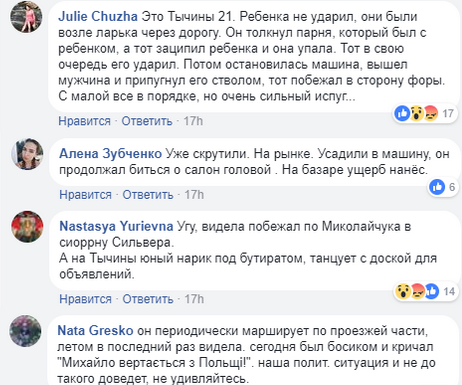Click the like icon on Nastasya Yurievna's comment

click(x=432, y=291)
